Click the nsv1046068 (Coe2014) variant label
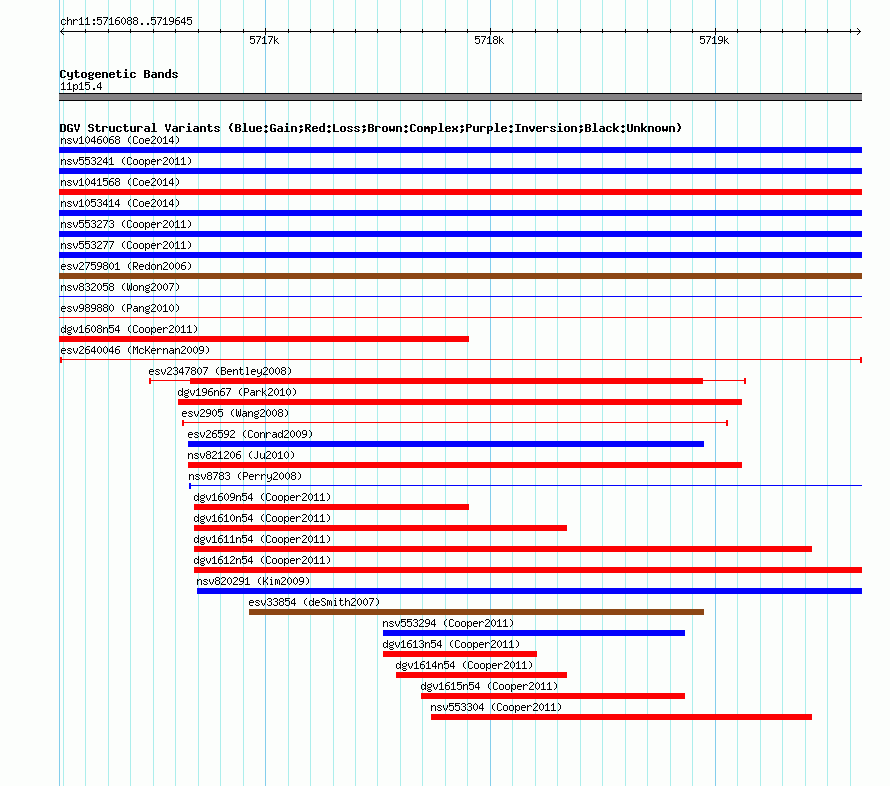Viewport: 890px width, 786px height. tap(120, 140)
